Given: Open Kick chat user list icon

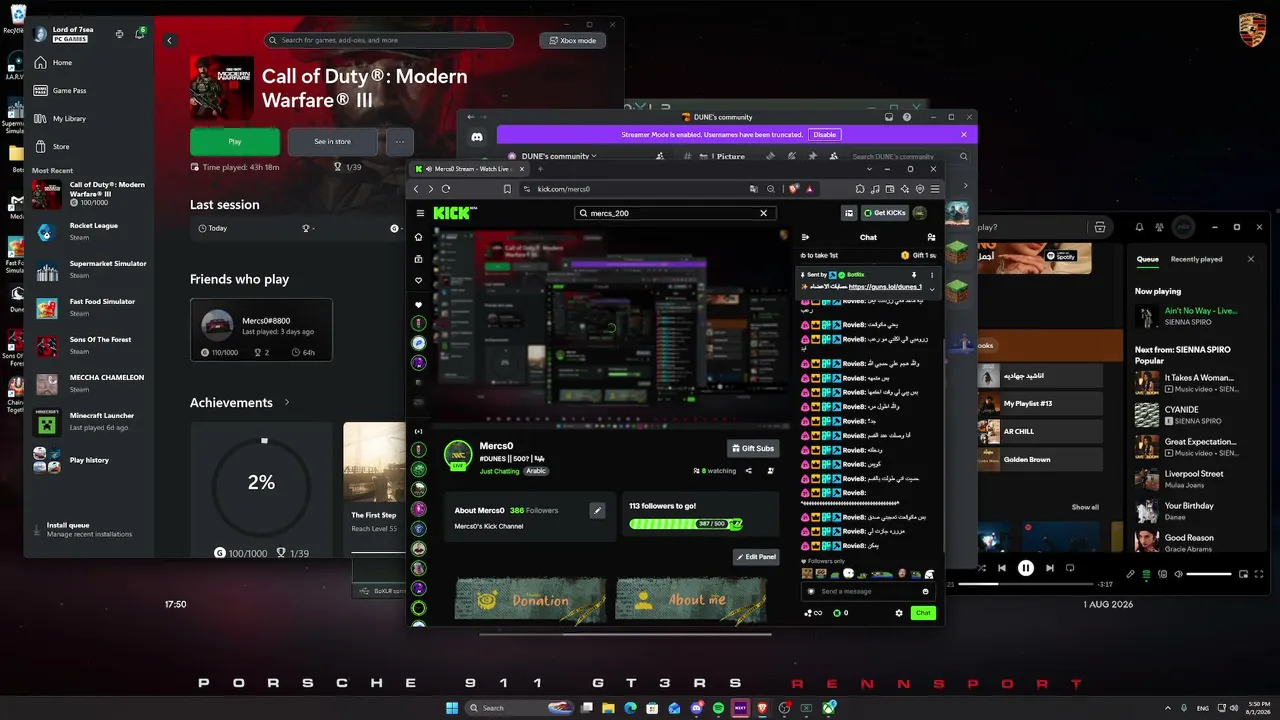Looking at the screenshot, I should click(x=931, y=237).
